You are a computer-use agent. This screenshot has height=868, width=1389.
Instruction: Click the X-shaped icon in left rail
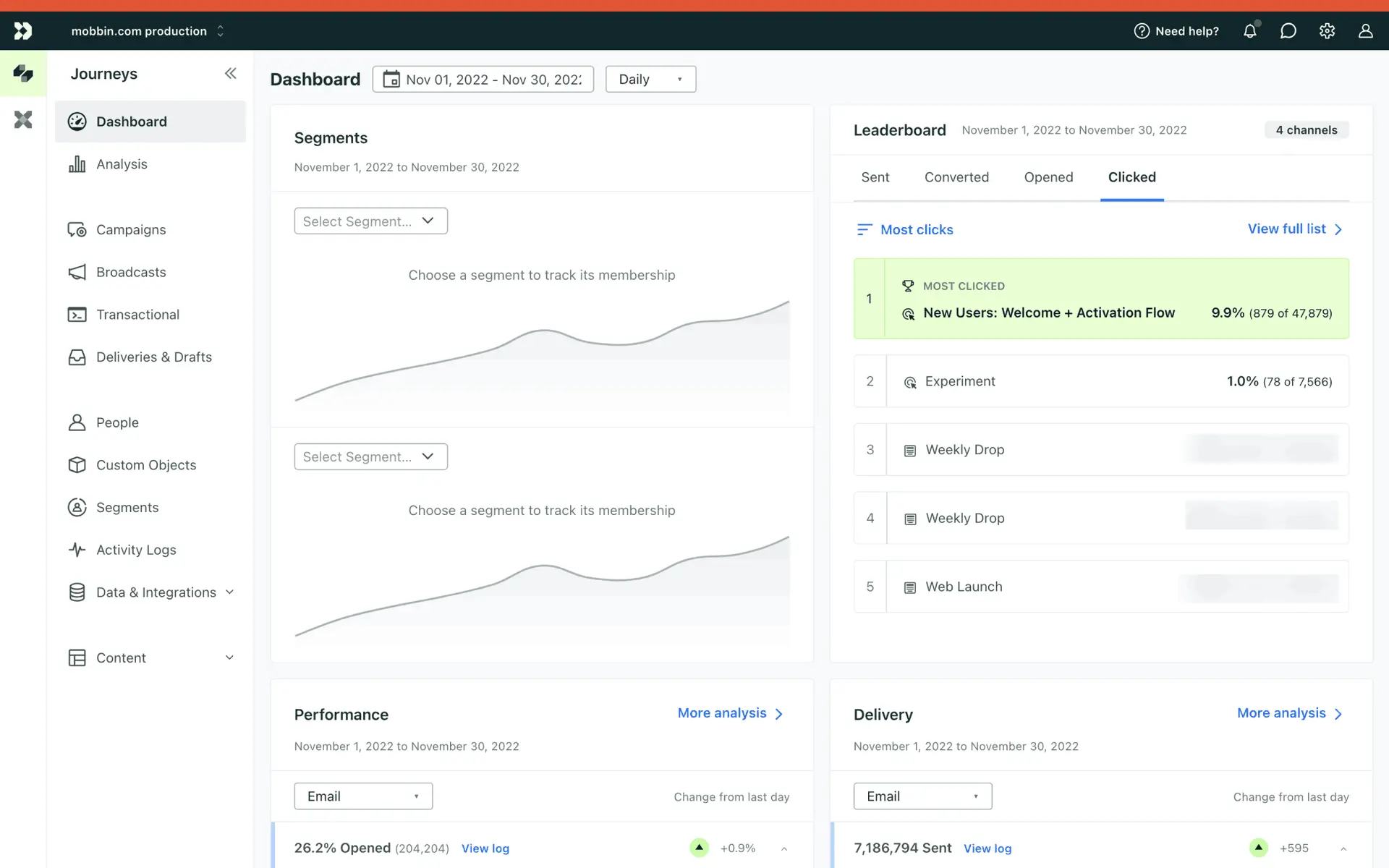point(23,119)
